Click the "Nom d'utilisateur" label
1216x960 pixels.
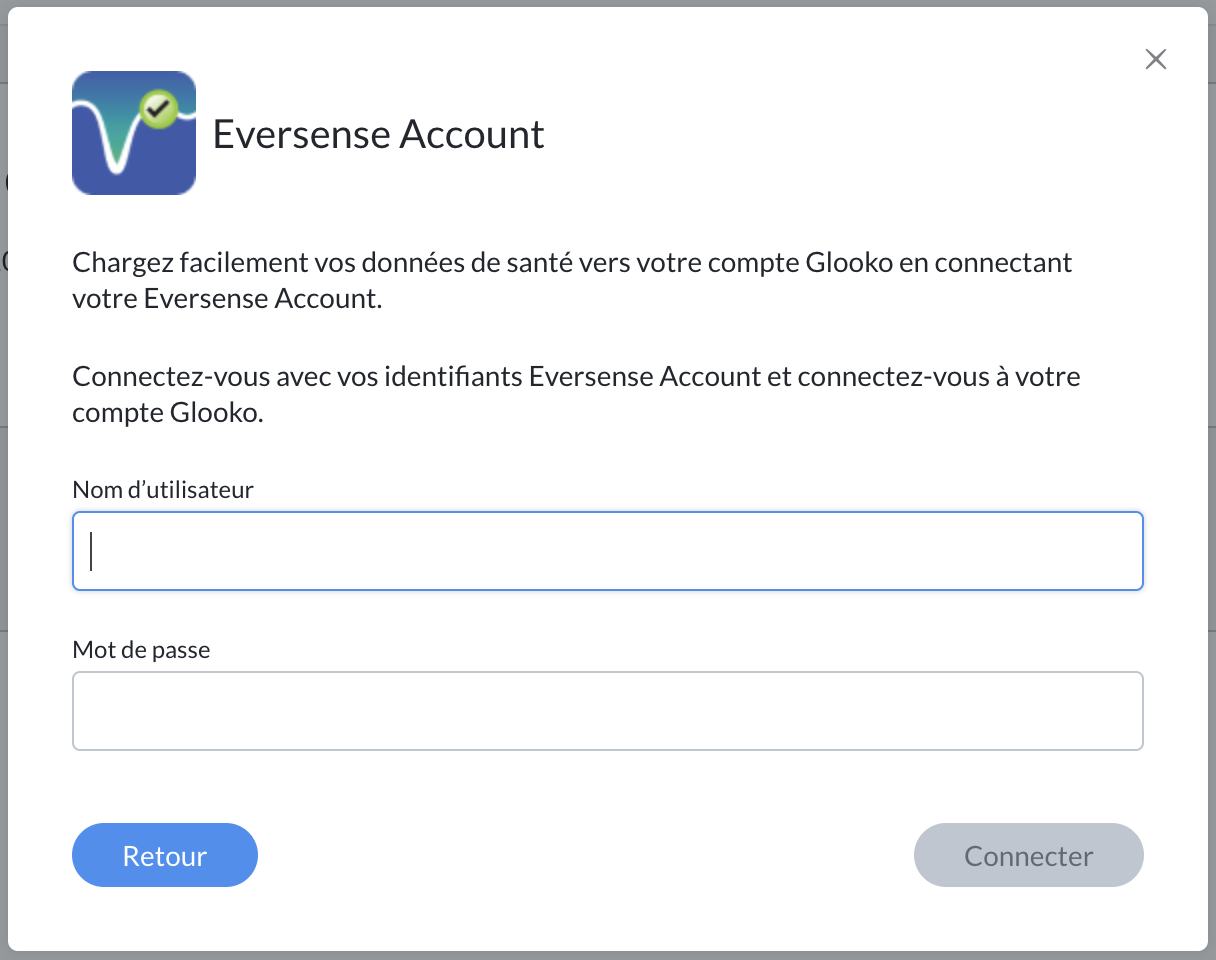coord(163,489)
